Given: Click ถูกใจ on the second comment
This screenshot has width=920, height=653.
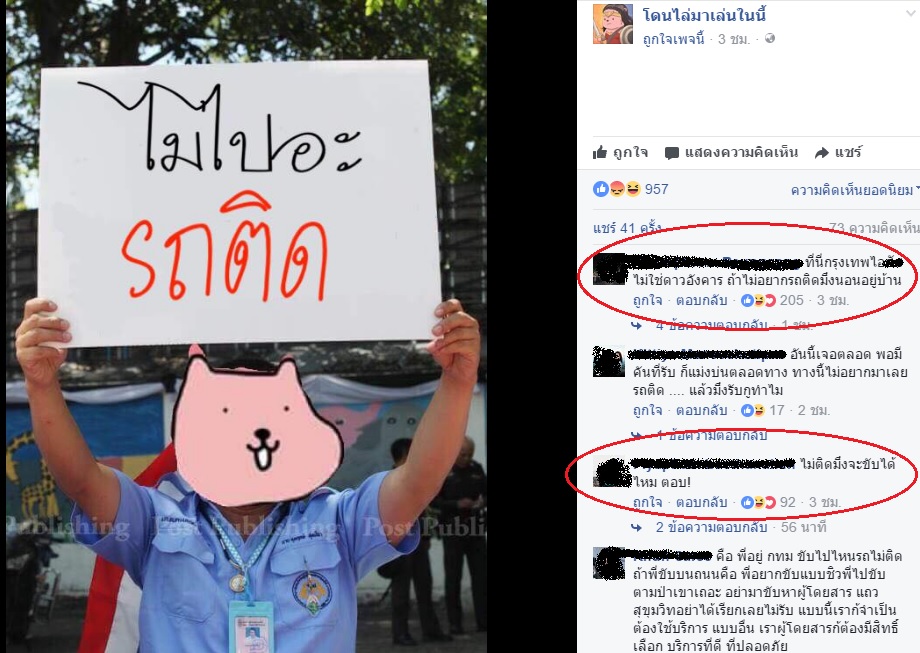Looking at the screenshot, I should (647, 410).
